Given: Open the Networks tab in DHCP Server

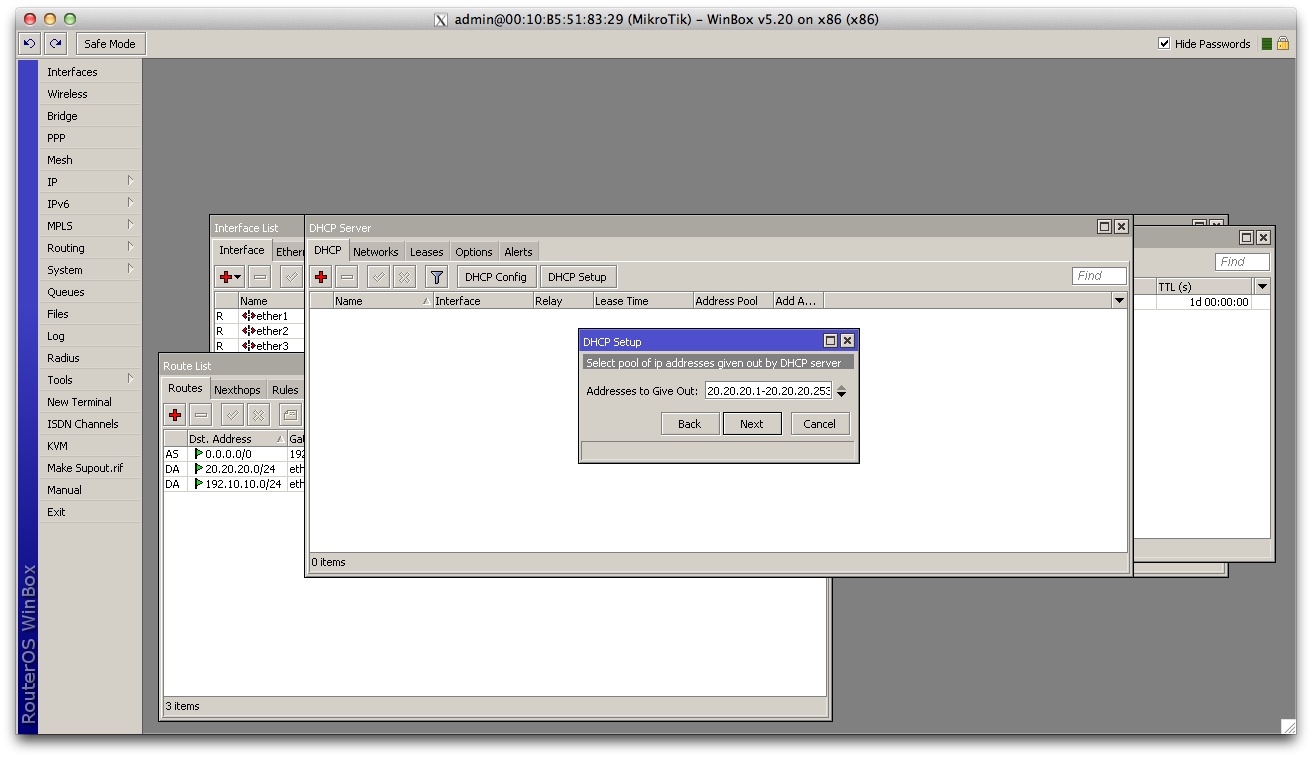Looking at the screenshot, I should (x=375, y=252).
